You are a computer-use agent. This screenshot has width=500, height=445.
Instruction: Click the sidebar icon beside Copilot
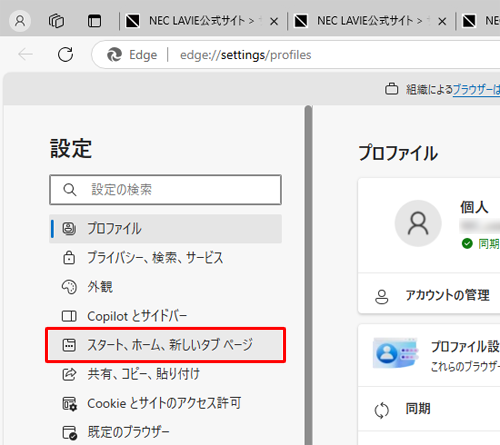point(69,316)
